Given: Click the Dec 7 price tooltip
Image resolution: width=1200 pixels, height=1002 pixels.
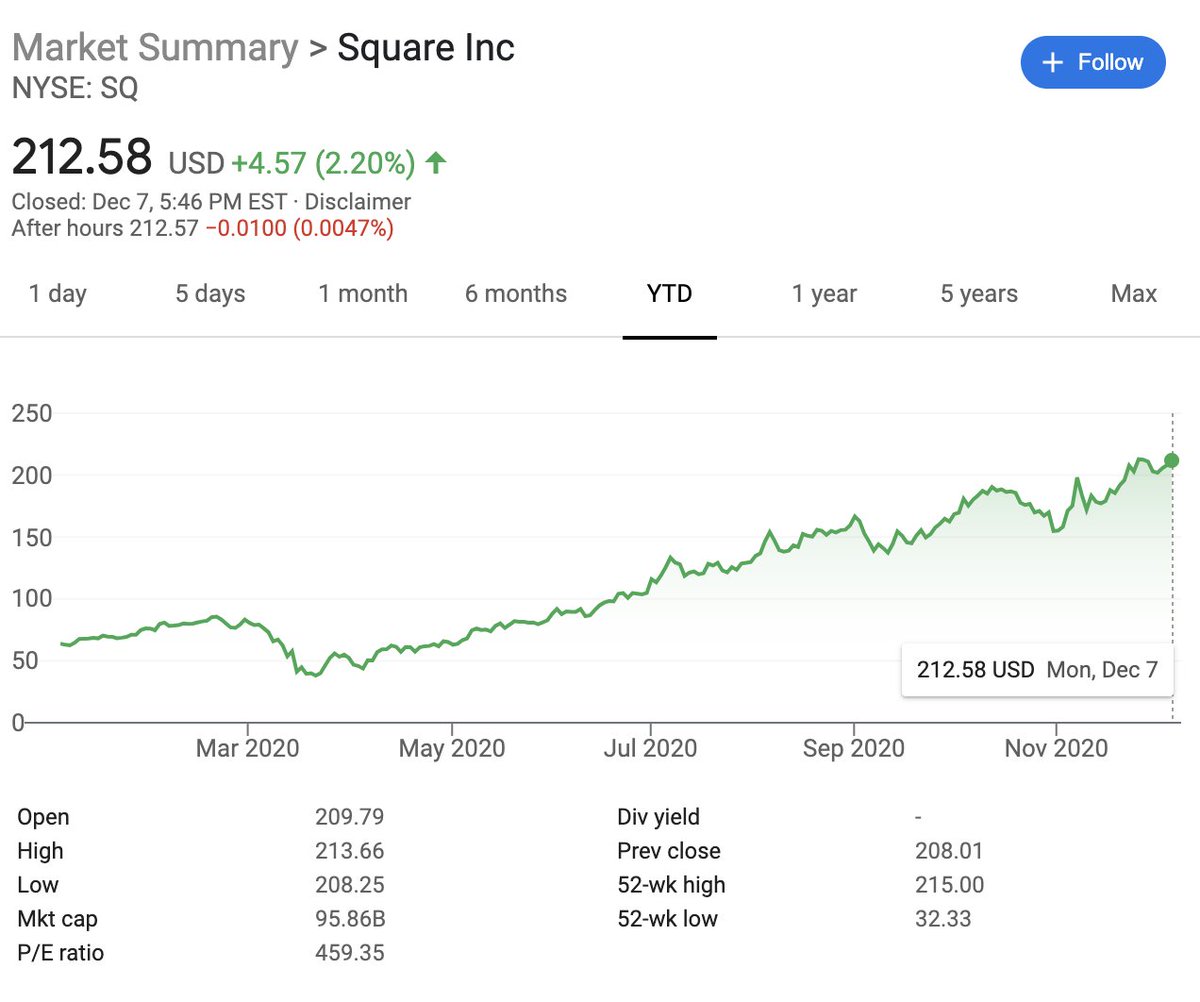Looking at the screenshot, I should 1037,670.
